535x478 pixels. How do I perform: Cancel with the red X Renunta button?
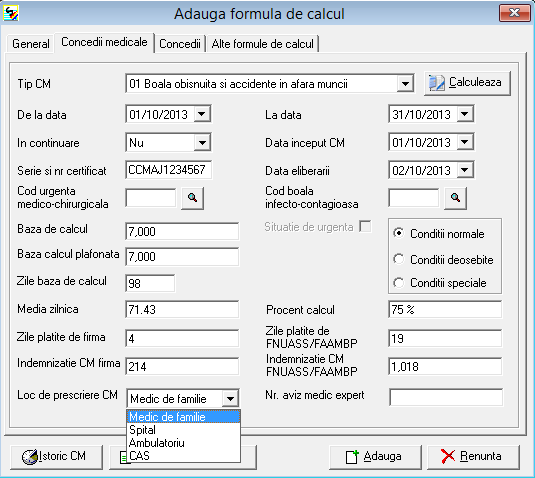tap(473, 457)
